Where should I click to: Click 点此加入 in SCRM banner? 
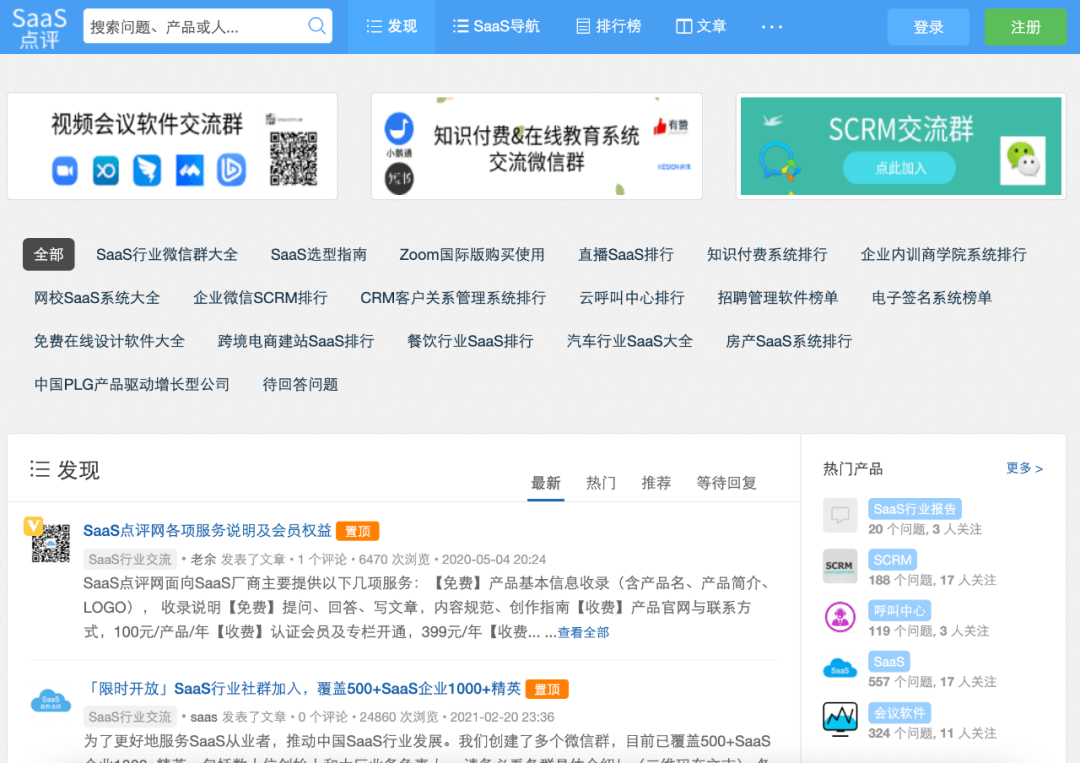point(900,168)
